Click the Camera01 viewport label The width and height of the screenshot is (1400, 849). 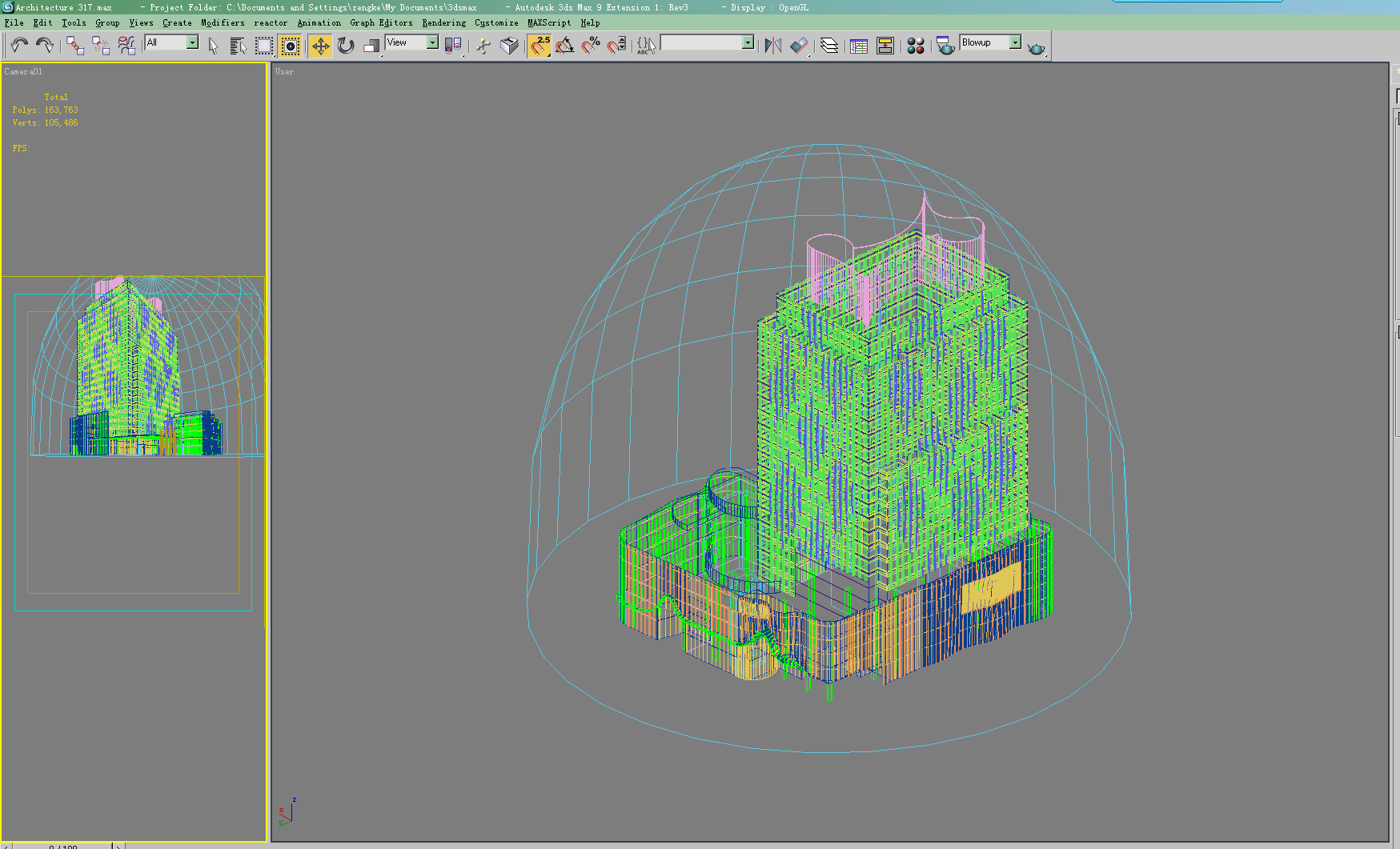pyautogui.click(x=23, y=72)
